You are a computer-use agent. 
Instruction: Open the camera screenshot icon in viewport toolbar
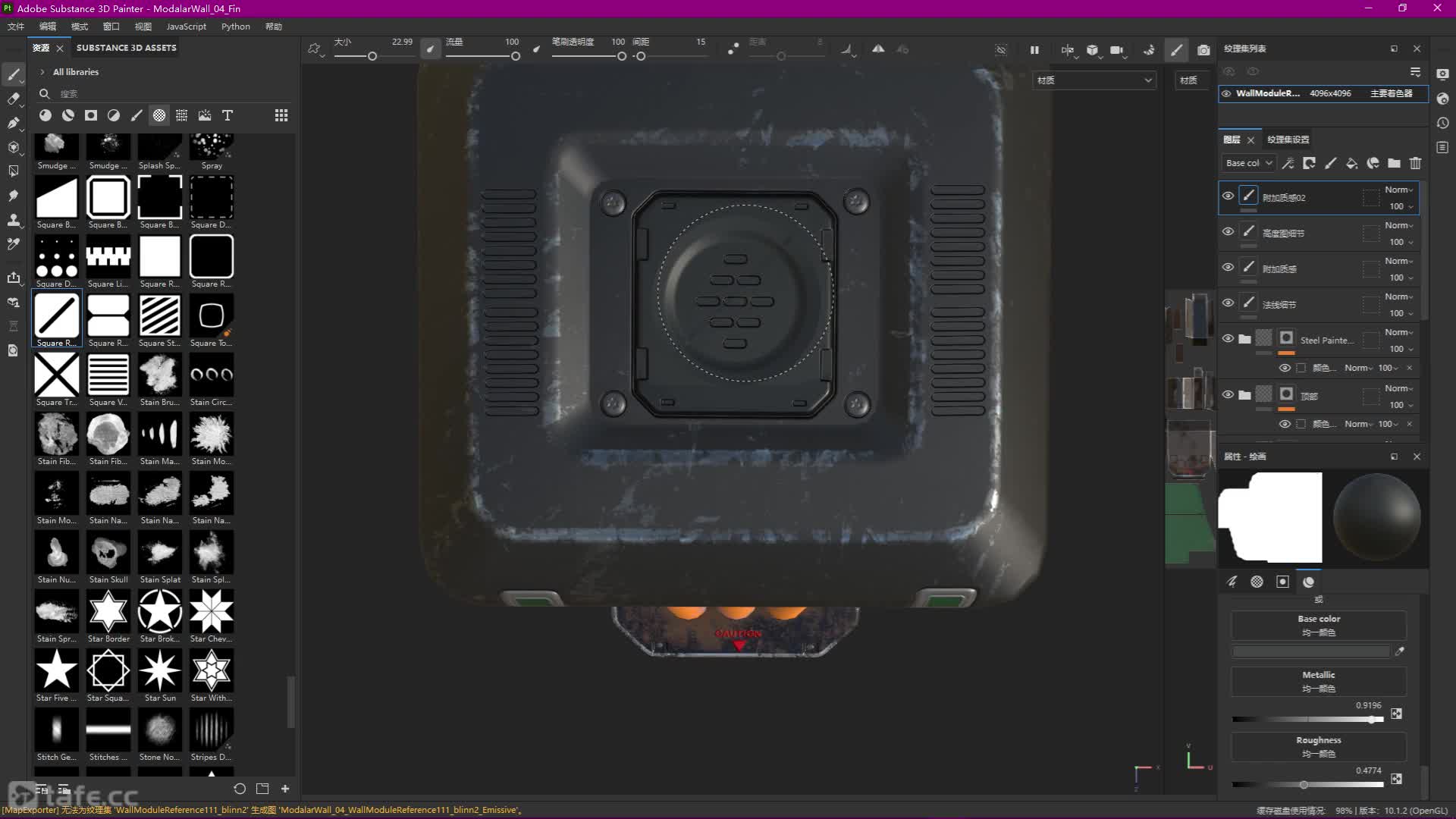coord(1203,50)
